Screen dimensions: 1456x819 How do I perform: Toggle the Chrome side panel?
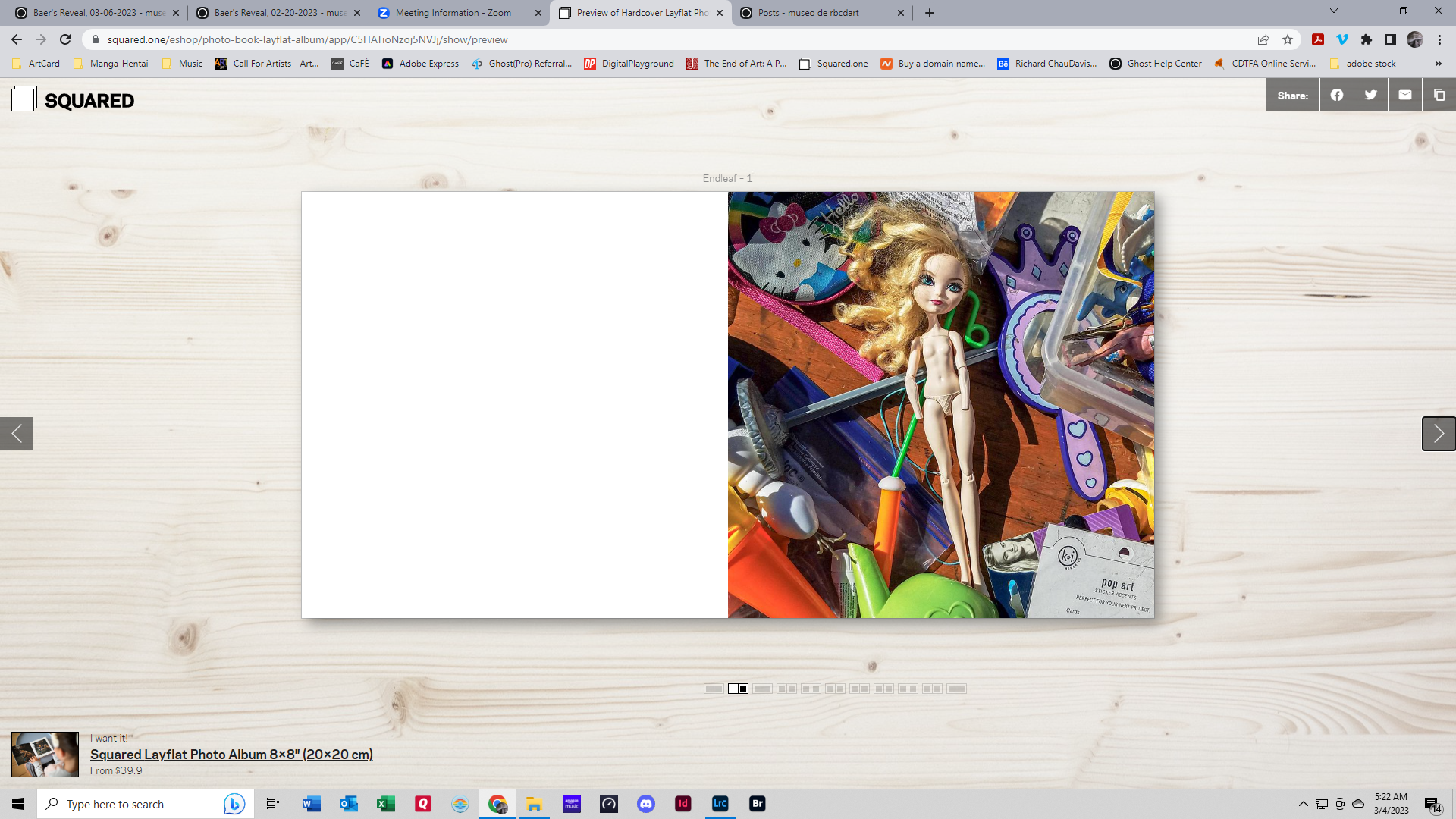pyautogui.click(x=1391, y=39)
